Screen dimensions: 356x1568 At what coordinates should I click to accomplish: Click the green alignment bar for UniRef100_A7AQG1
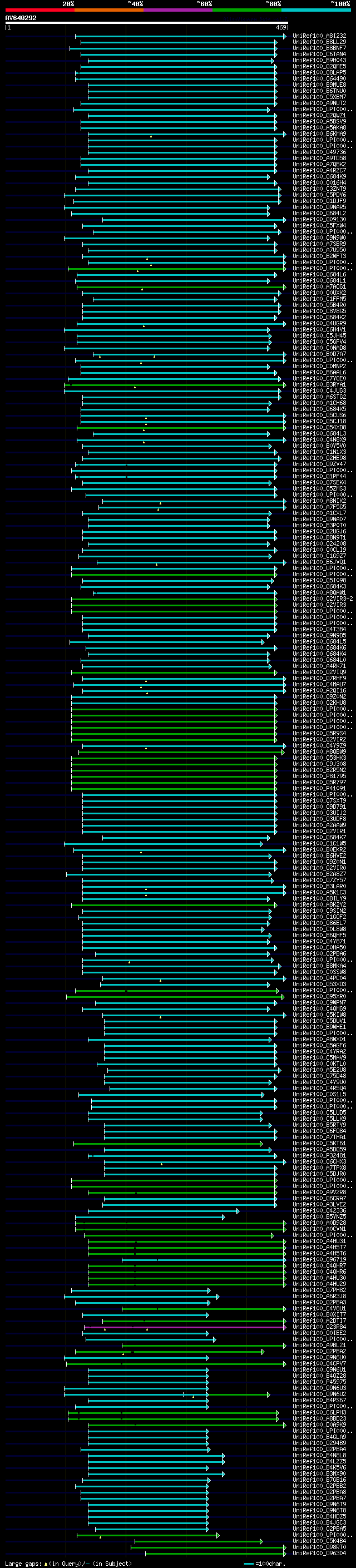coord(181,286)
